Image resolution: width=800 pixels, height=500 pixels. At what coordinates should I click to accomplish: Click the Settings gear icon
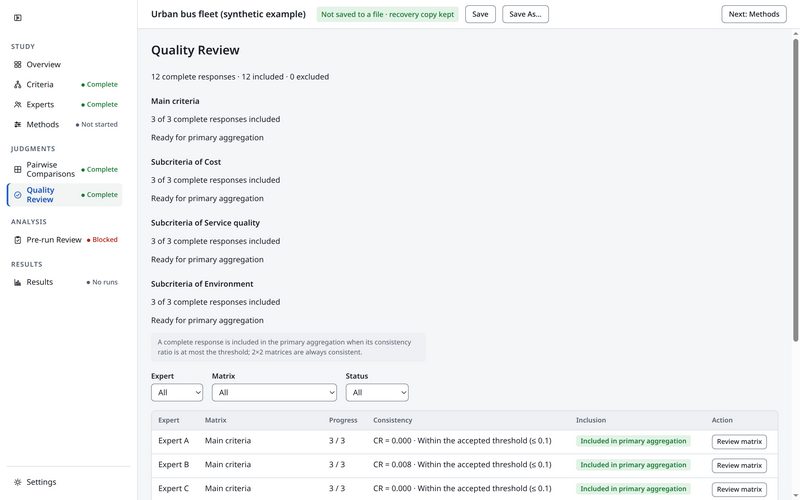pos(18,482)
